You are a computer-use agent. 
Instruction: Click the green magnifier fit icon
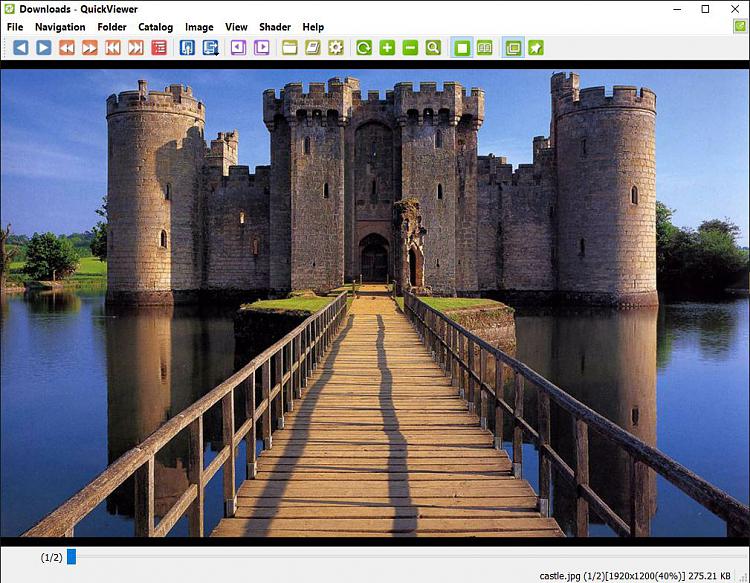point(433,48)
